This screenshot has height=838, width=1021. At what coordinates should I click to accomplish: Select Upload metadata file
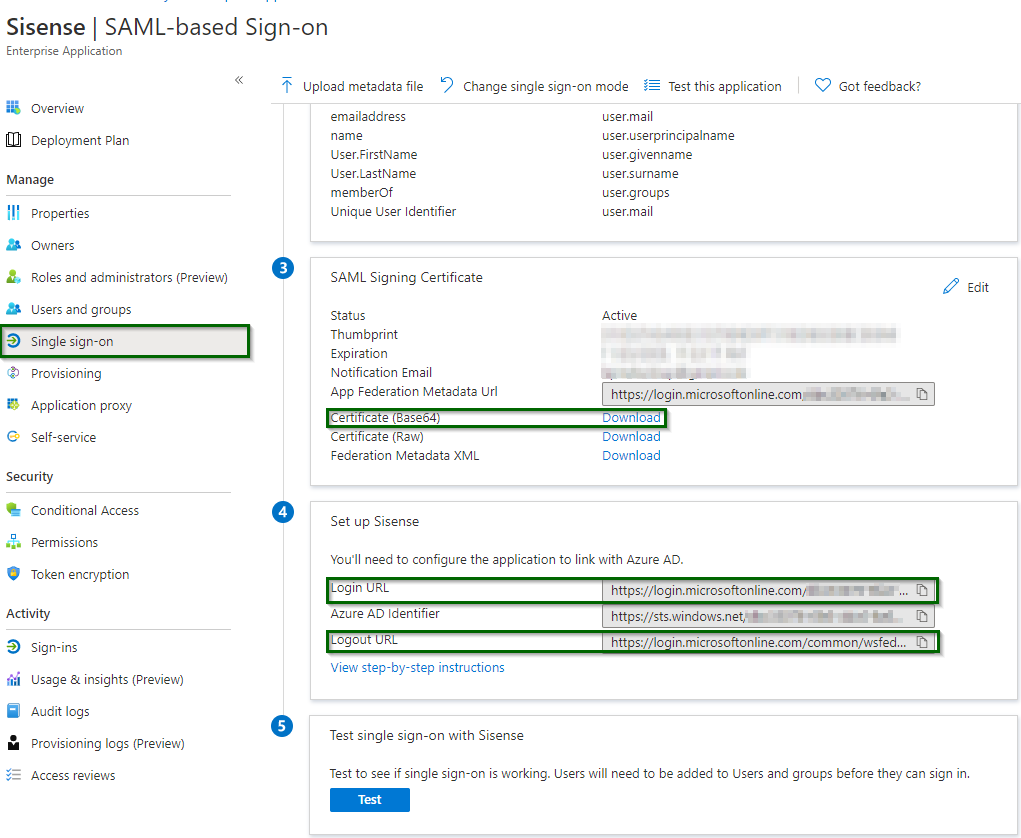tap(352, 86)
